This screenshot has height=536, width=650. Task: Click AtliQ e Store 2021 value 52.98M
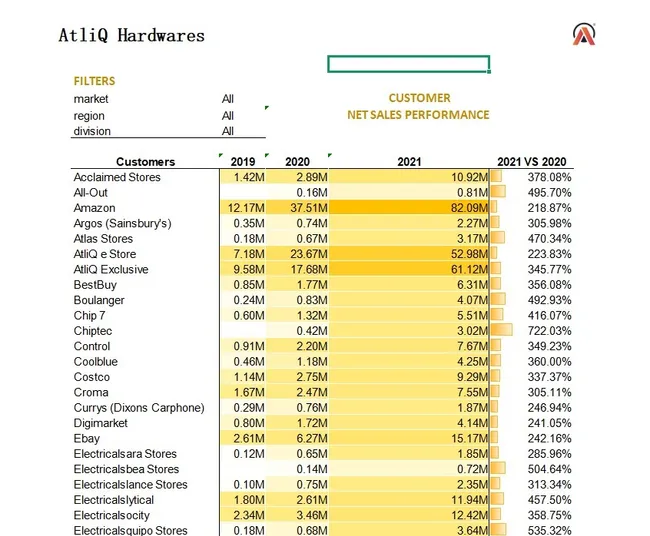[469, 254]
